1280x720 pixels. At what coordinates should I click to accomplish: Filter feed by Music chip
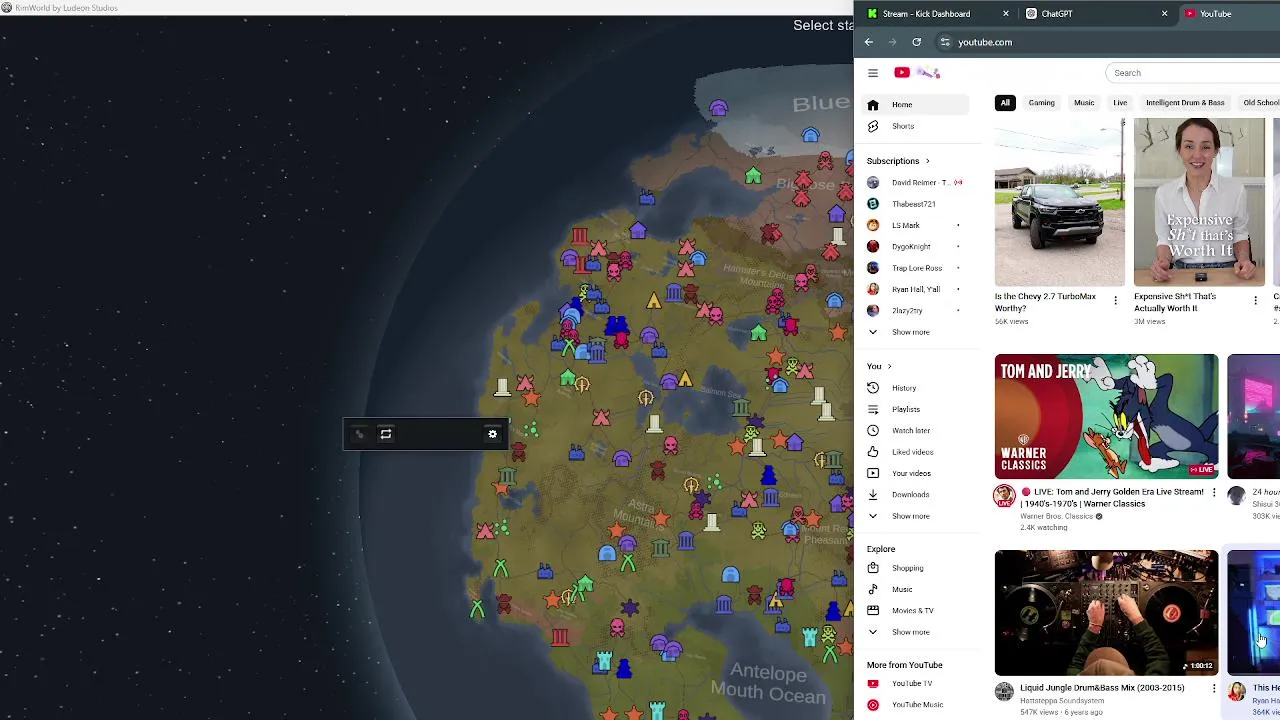click(x=1084, y=103)
